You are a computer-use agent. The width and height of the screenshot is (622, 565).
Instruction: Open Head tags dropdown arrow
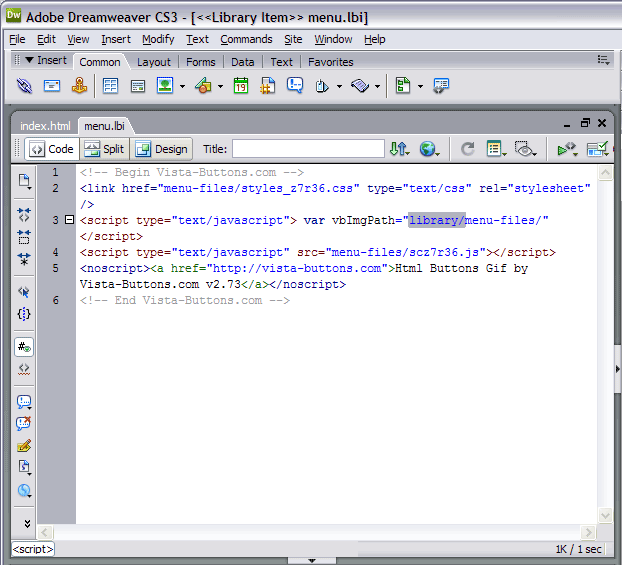click(x=340, y=86)
